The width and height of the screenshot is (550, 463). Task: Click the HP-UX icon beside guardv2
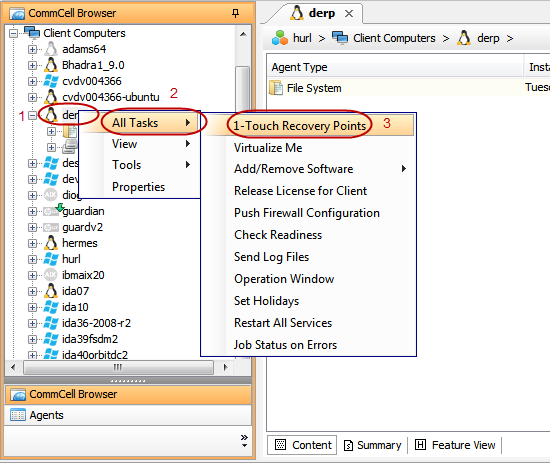[x=51, y=227]
